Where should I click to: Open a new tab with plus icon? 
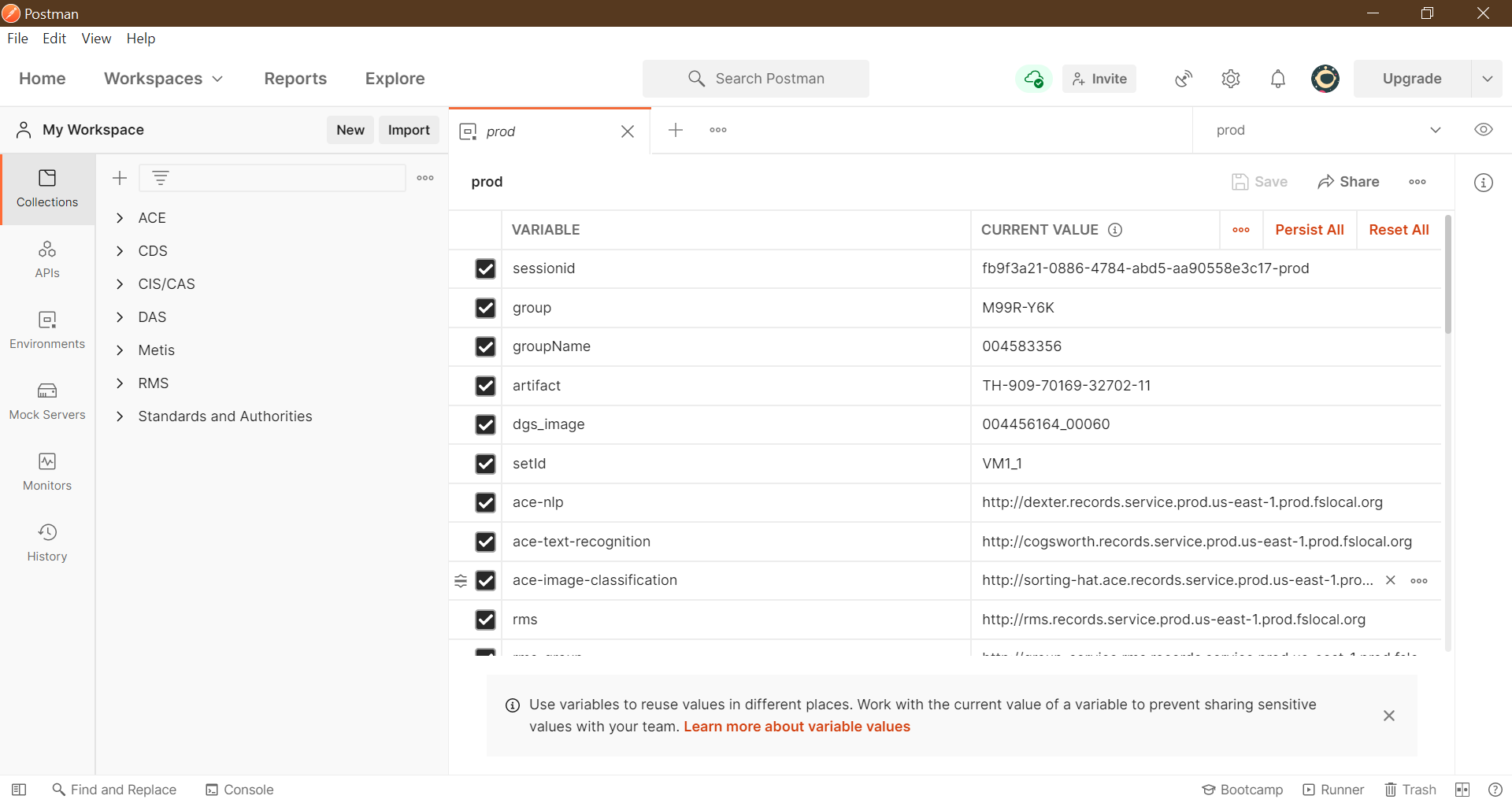(x=676, y=130)
